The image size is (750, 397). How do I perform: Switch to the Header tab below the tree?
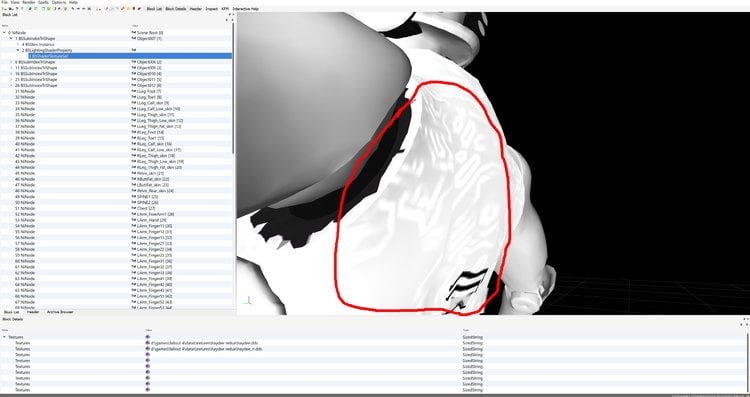point(33,312)
